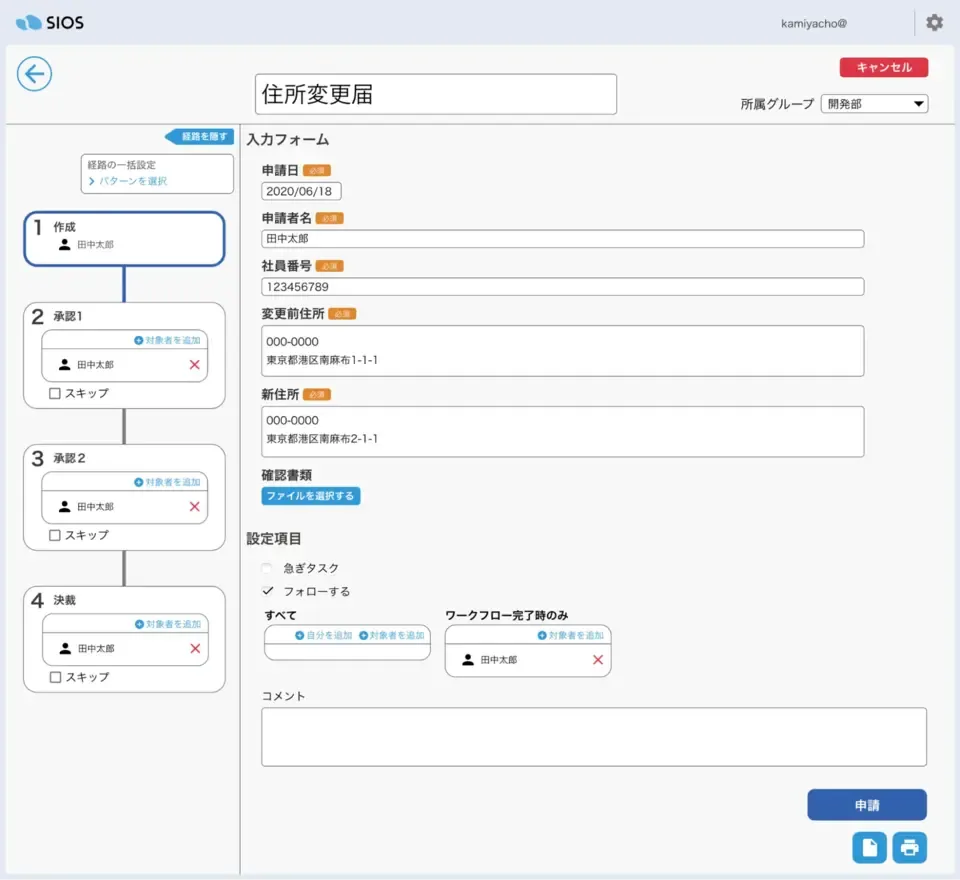The height and width of the screenshot is (880, 960).
Task: Go back using the circular arrow icon
Action: tap(34, 74)
